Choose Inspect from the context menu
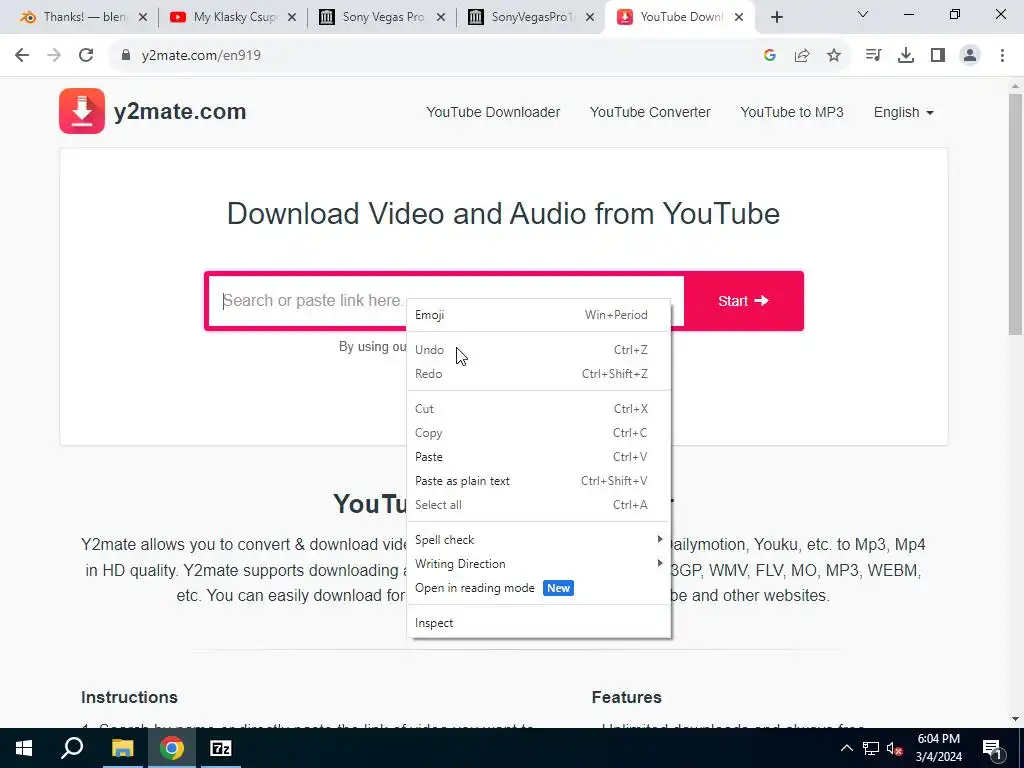Image resolution: width=1024 pixels, height=768 pixels. [x=539, y=623]
